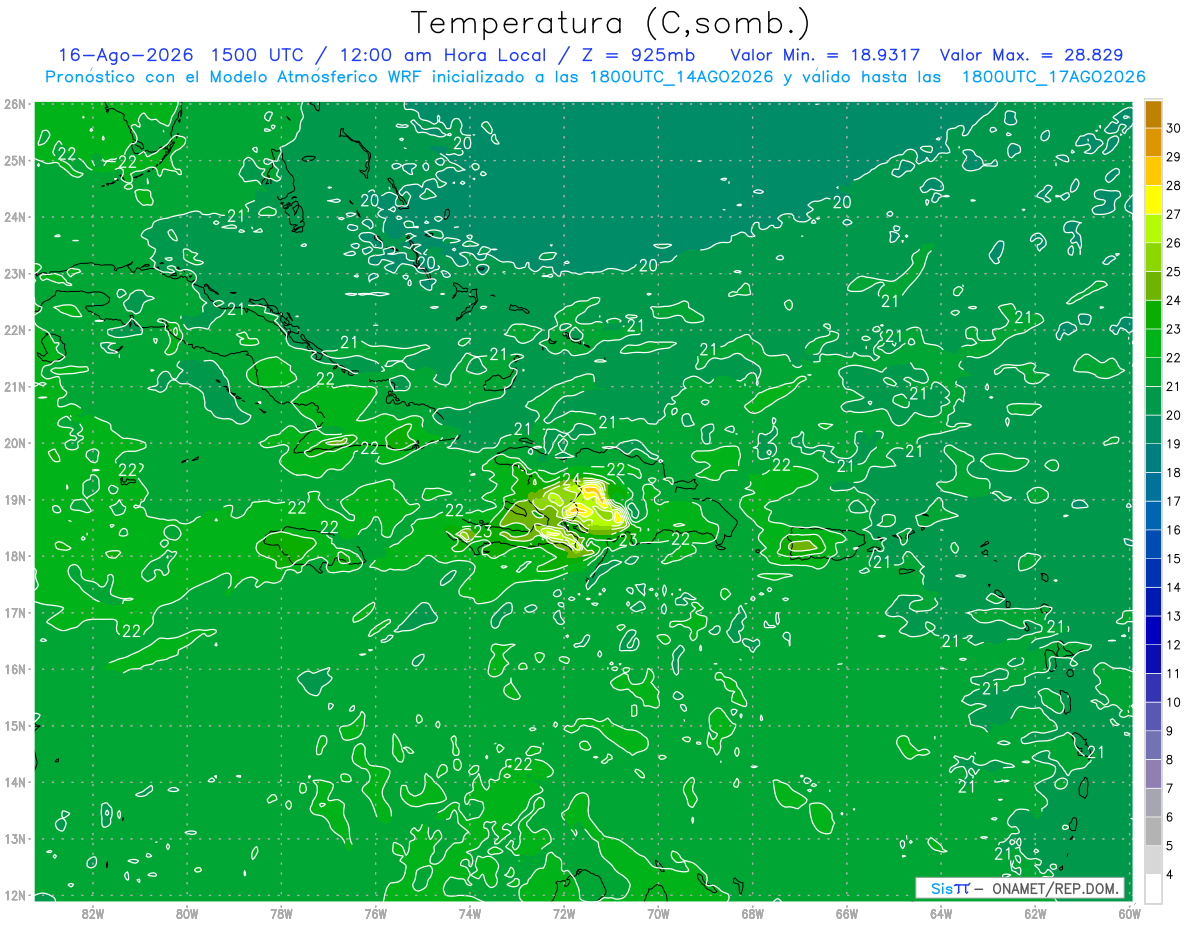Click the 14N latitude axis label
Image resolution: width=1200 pixels, height=927 pixels.
click(x=15, y=782)
